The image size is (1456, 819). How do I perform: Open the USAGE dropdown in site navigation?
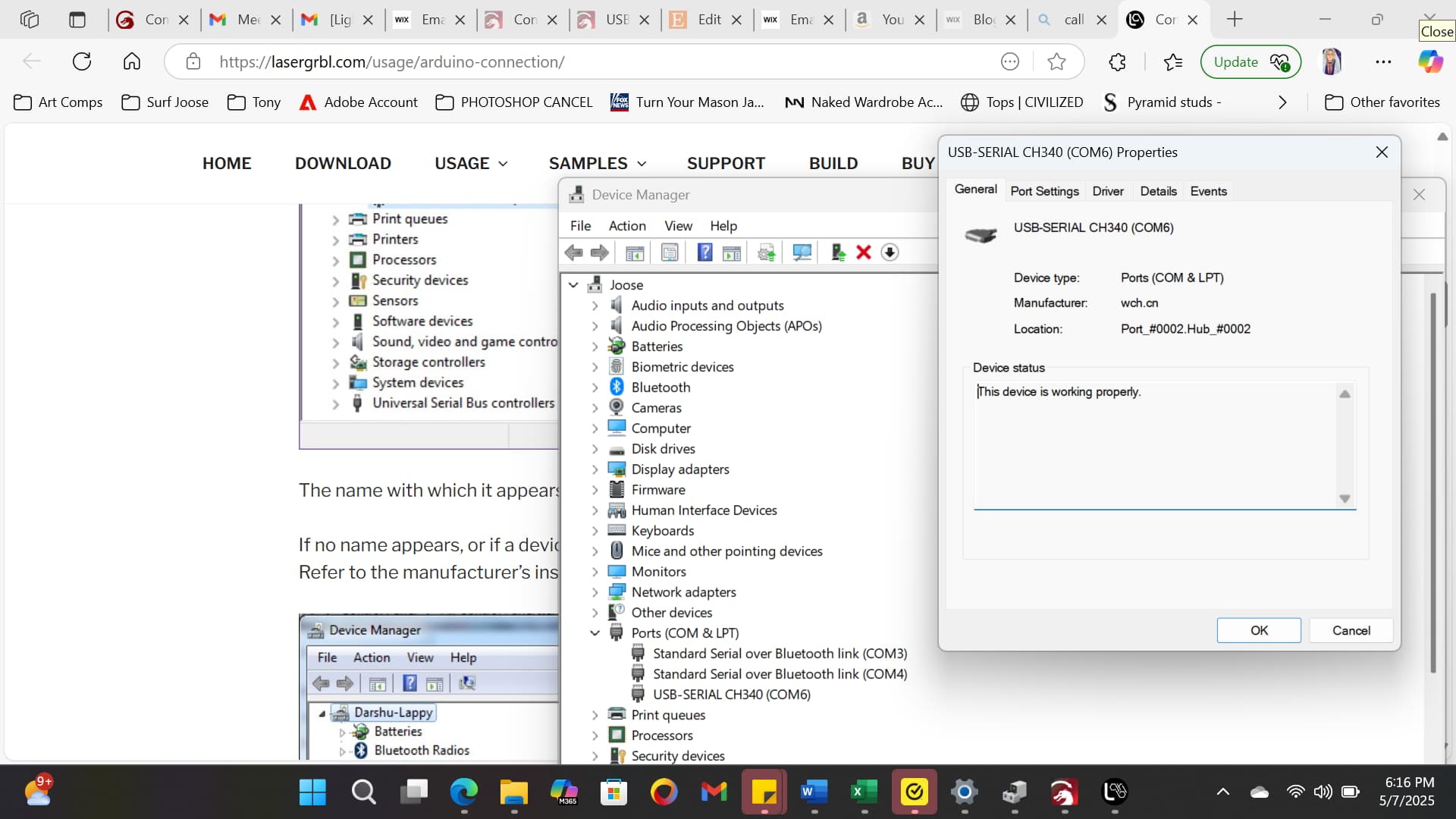[471, 163]
